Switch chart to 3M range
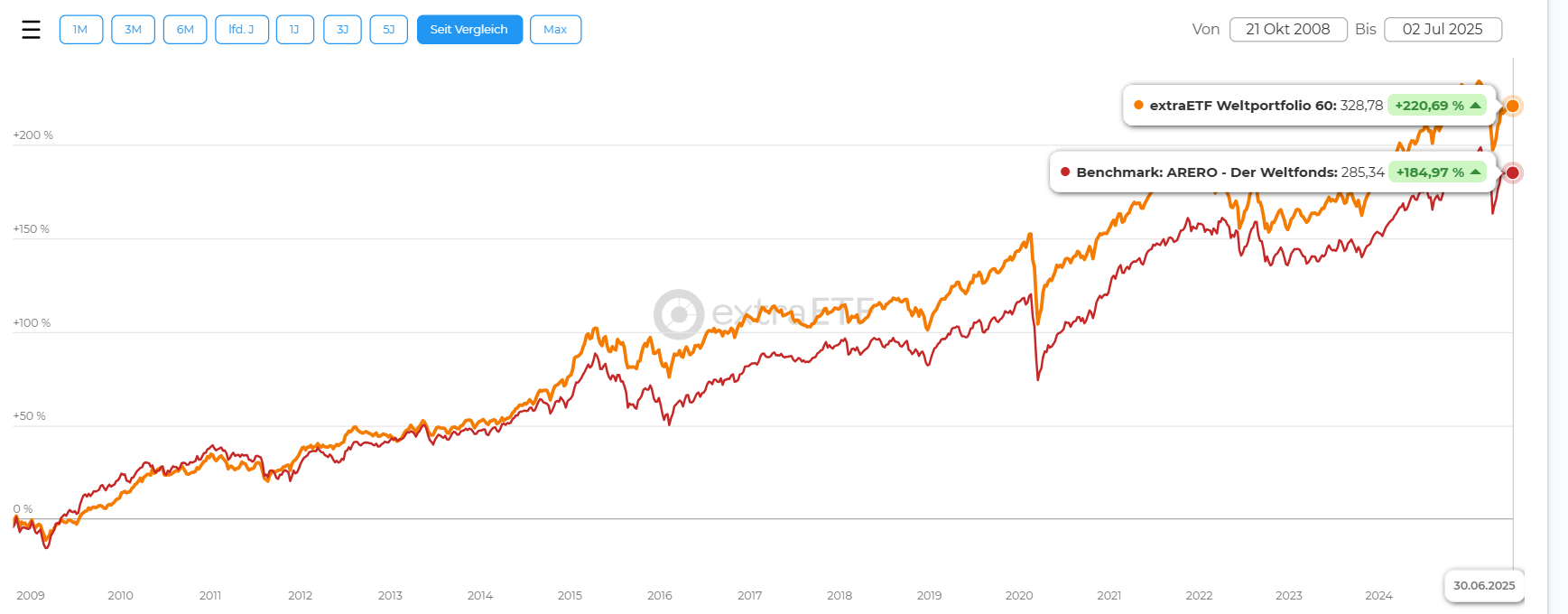Image resolution: width=1568 pixels, height=614 pixels. click(133, 30)
